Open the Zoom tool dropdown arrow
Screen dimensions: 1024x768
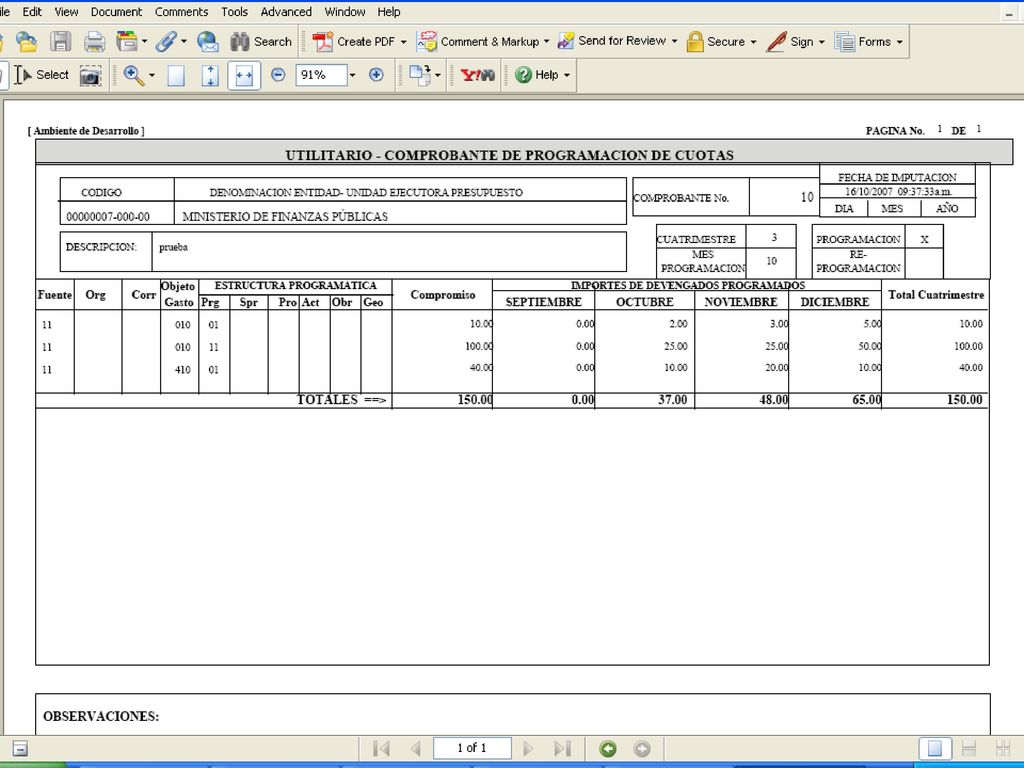(x=152, y=75)
